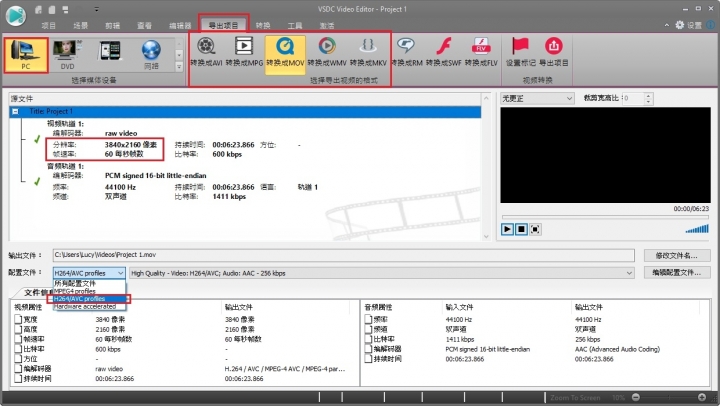The height and width of the screenshot is (406, 720).
Task: Tick the audio 频道 checkbox
Action: point(368,329)
